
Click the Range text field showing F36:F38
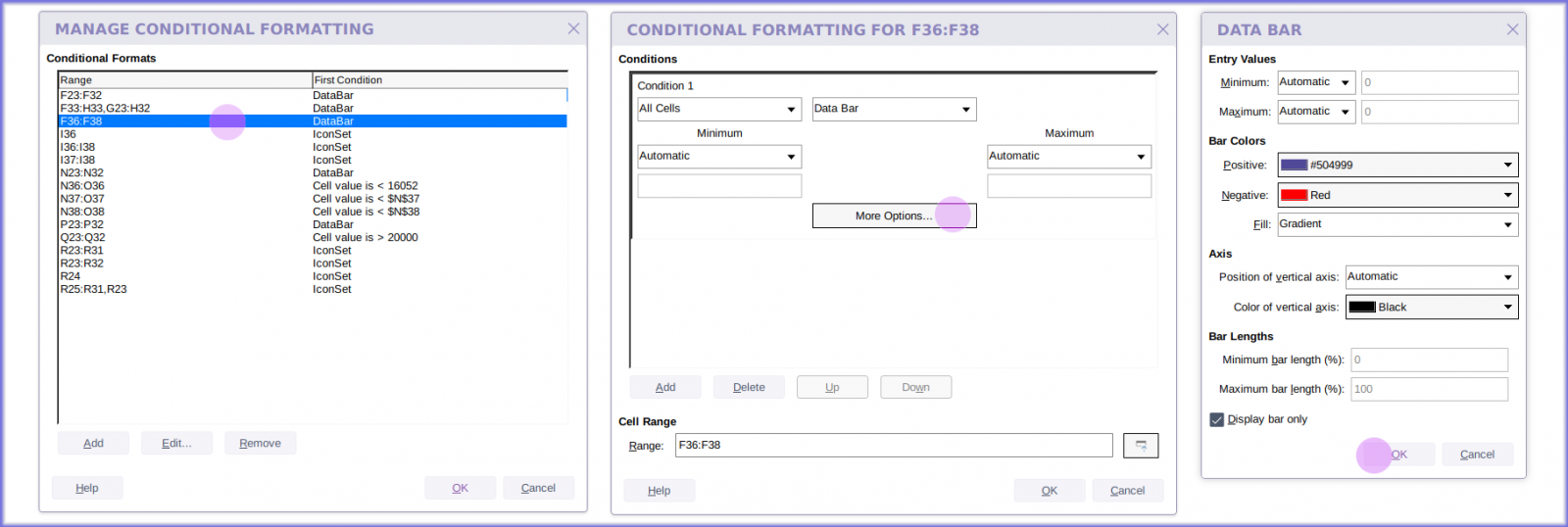tap(893, 446)
